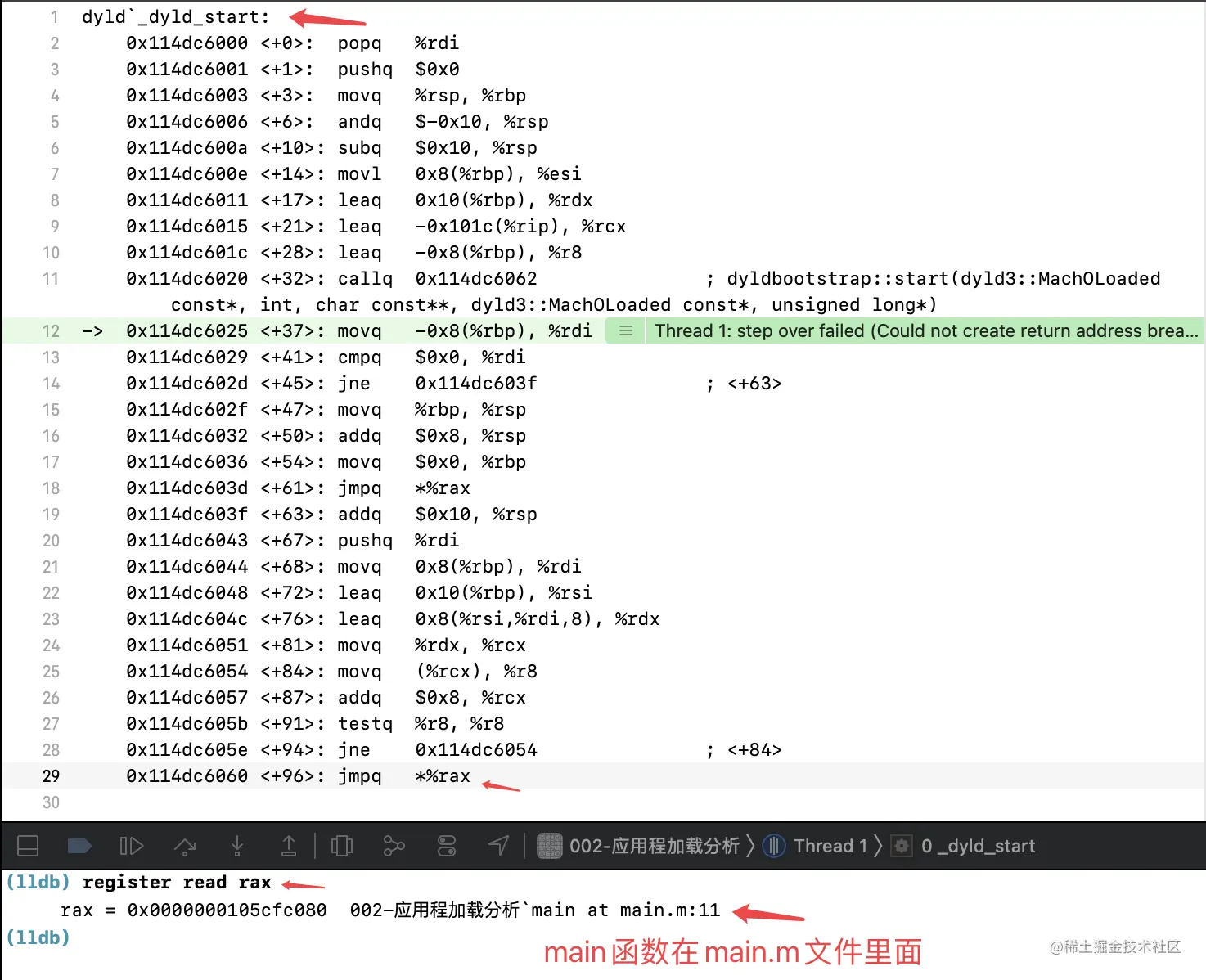The height and width of the screenshot is (980, 1206).
Task: Continue program execution in the debug bar
Action: tap(132, 846)
